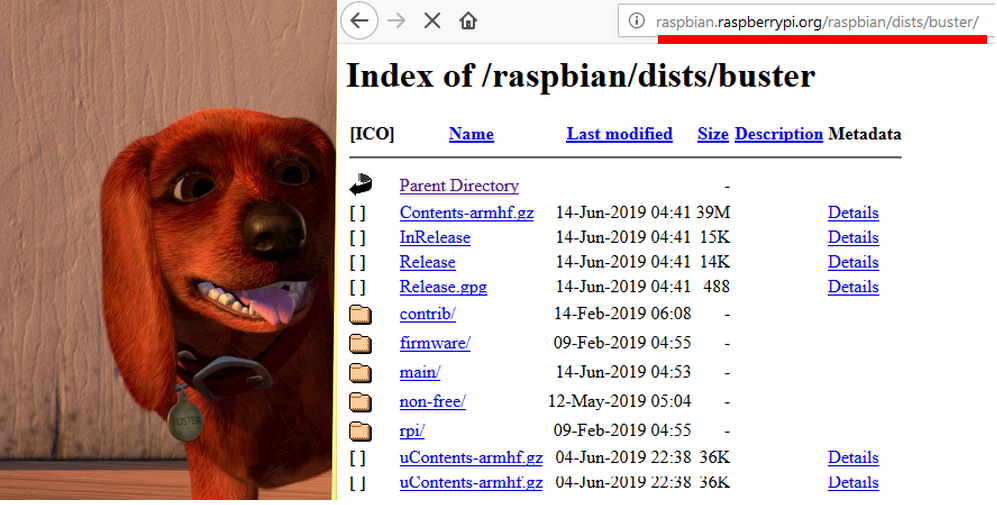This screenshot has width=997, height=505.
Task: Click the 14-Feb-2019 06:08 date
Action: [622, 314]
